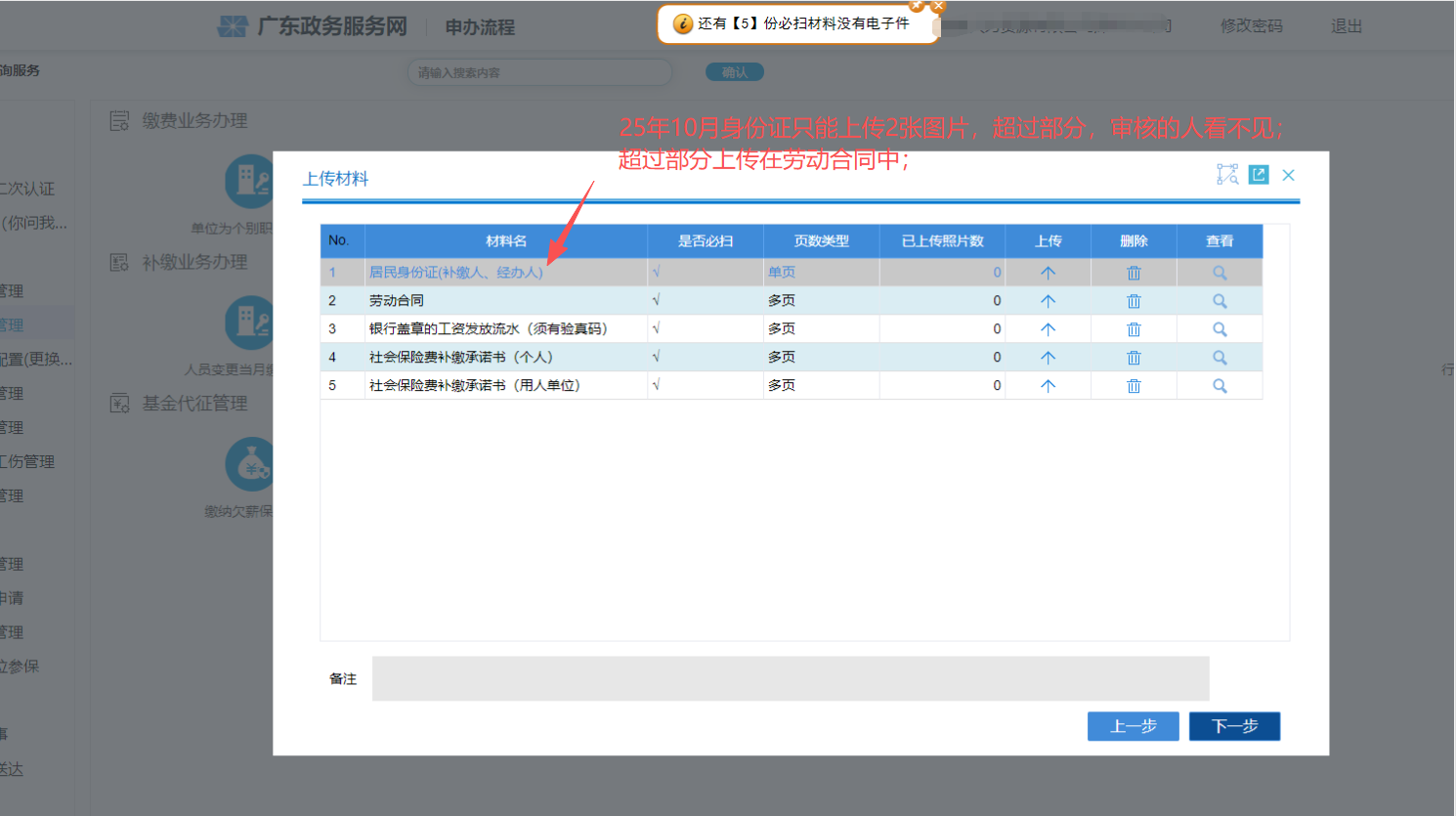1456x816 pixels.
Task: Open the 缴纳欠薪保 money bag icon
Action: [x=249, y=464]
